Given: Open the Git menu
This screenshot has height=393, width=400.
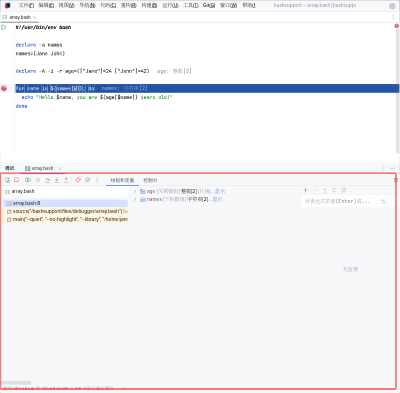Looking at the screenshot, I should pyautogui.click(x=209, y=5).
